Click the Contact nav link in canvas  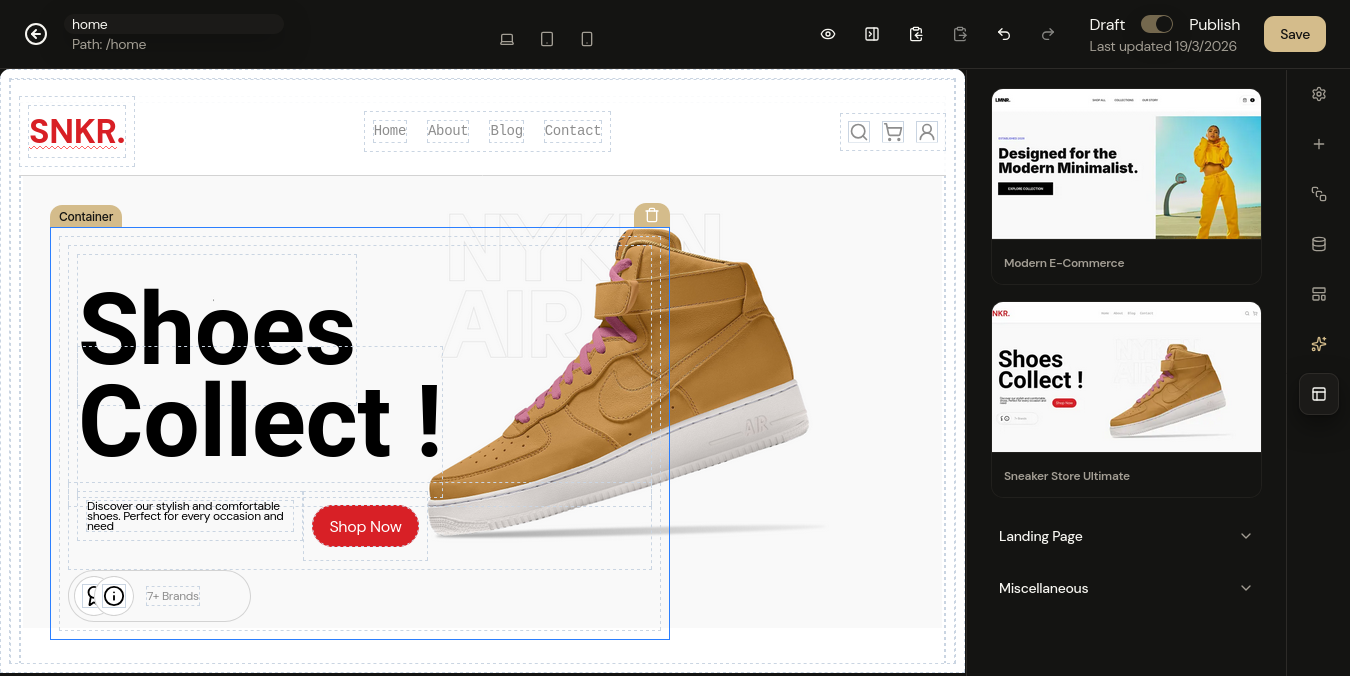(x=573, y=131)
